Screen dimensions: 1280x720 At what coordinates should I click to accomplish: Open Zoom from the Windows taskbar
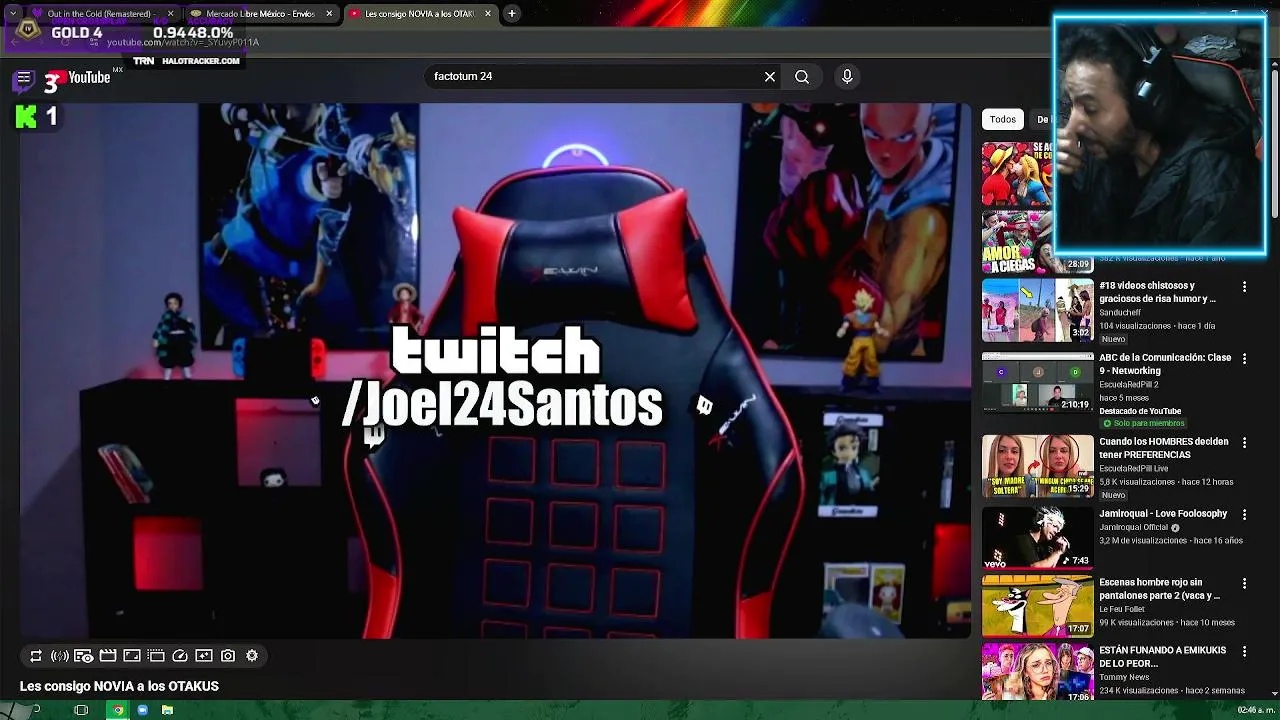point(143,710)
